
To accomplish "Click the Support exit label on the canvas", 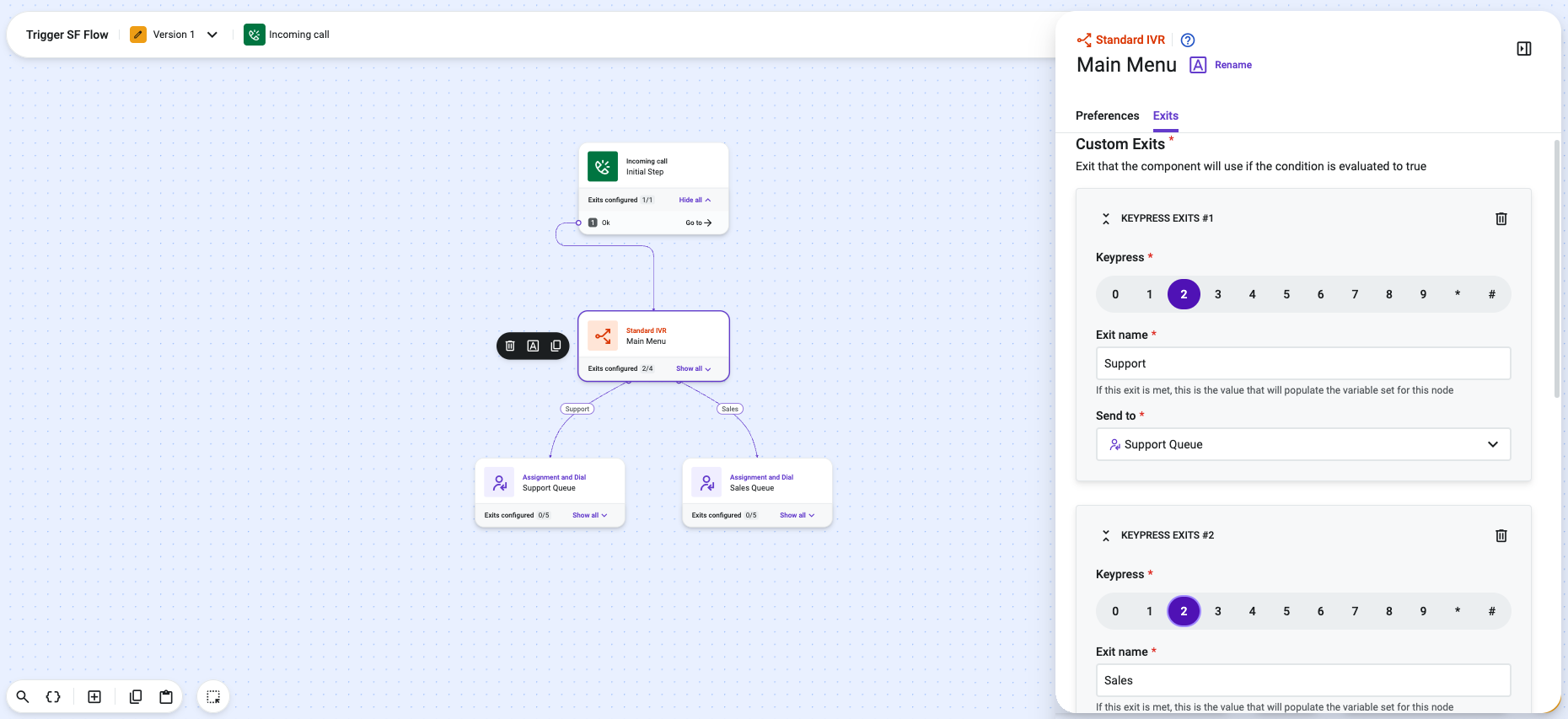I will click(577, 409).
